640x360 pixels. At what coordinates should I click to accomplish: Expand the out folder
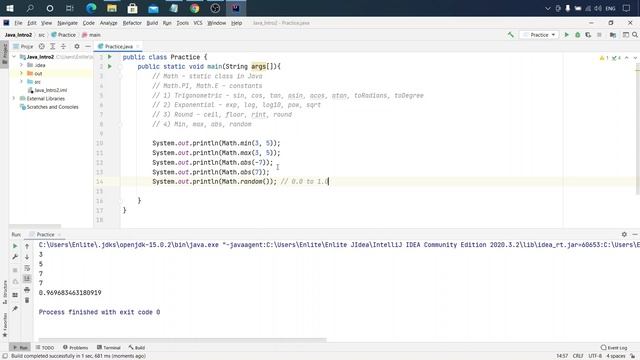click(21, 73)
